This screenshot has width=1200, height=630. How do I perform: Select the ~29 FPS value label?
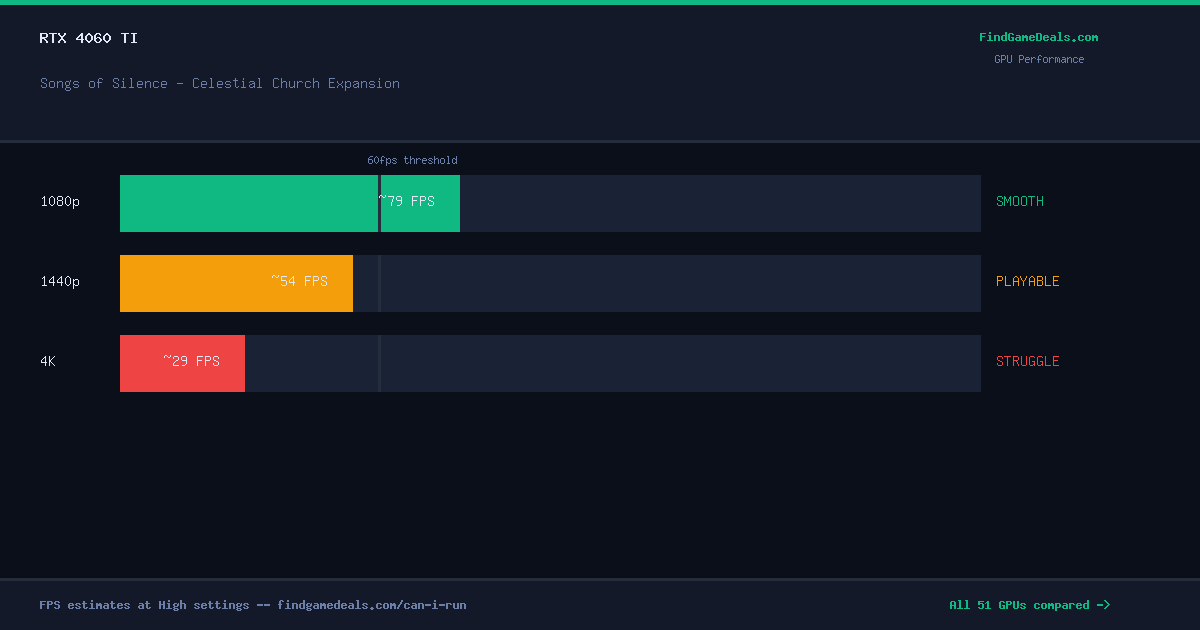pyautogui.click(x=191, y=361)
